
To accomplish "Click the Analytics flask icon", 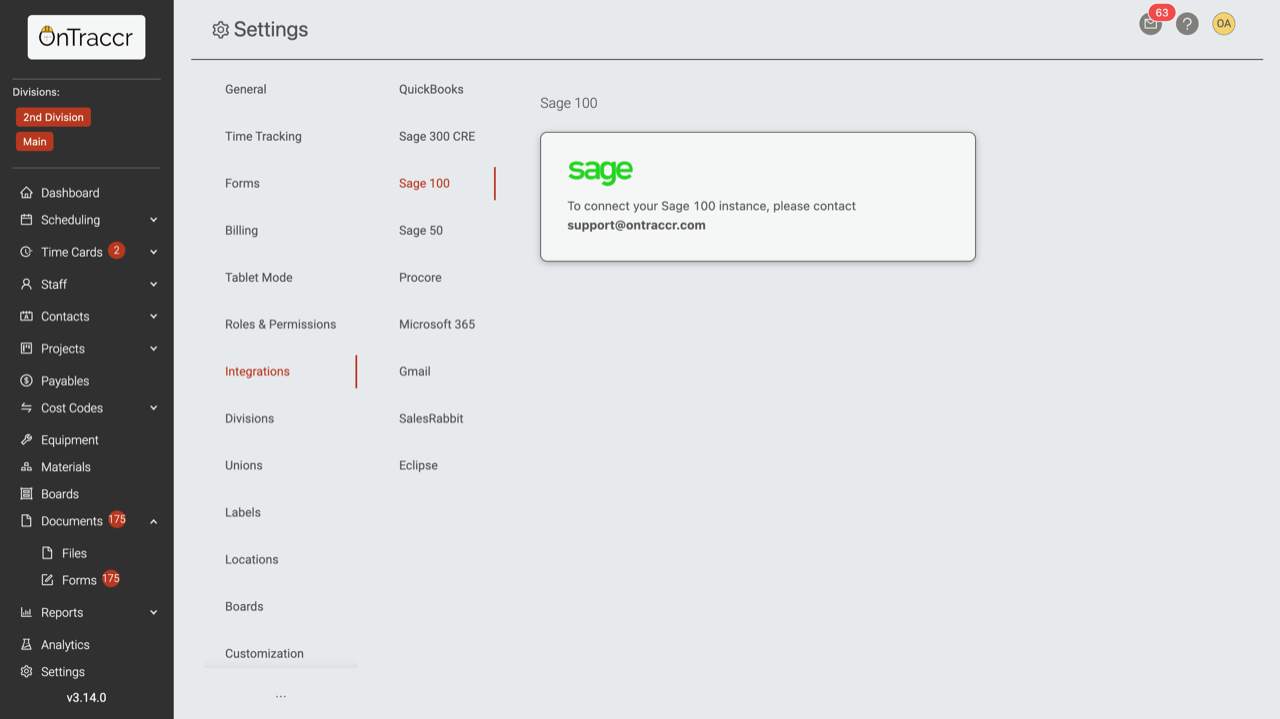I will click(x=27, y=644).
